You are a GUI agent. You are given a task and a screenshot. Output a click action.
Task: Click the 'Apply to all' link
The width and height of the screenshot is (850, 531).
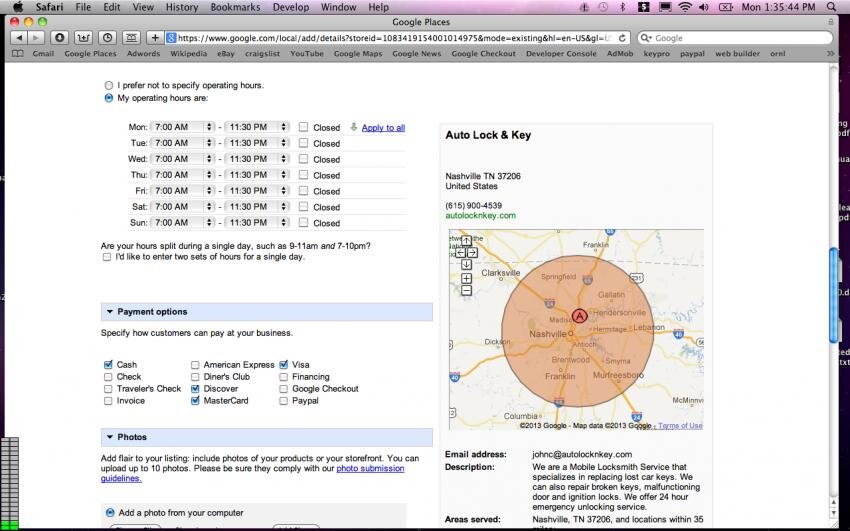click(x=383, y=128)
